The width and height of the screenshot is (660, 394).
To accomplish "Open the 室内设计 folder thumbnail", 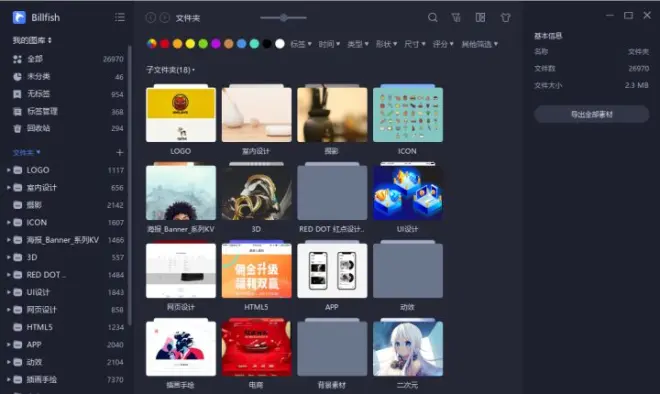I will (256, 113).
